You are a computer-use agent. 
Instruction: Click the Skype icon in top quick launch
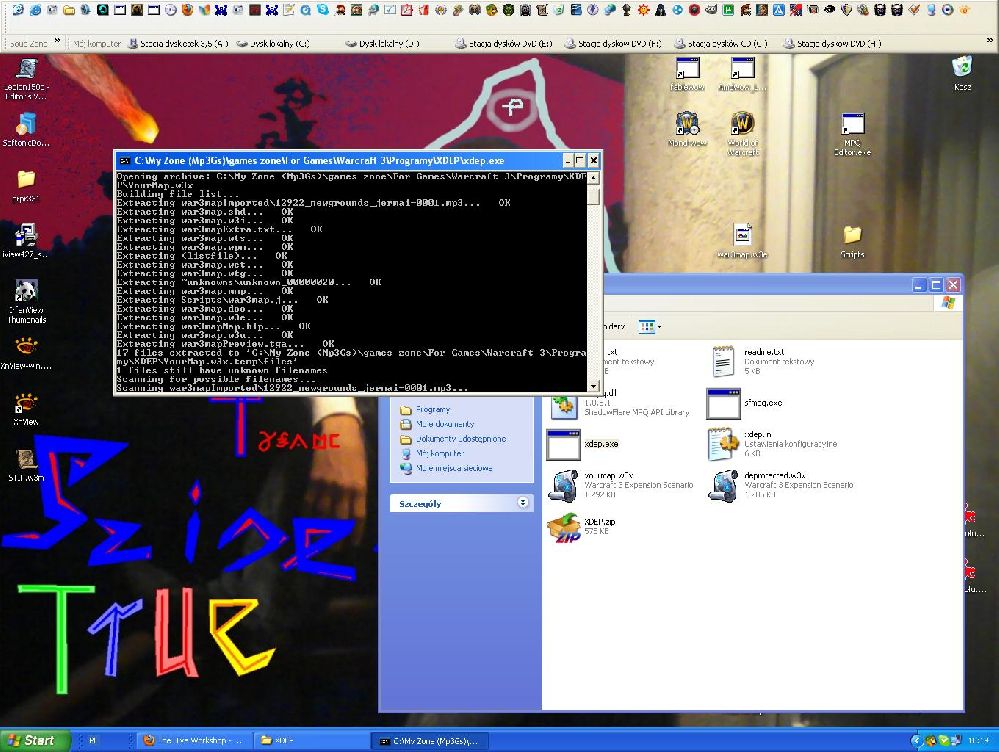[324, 10]
